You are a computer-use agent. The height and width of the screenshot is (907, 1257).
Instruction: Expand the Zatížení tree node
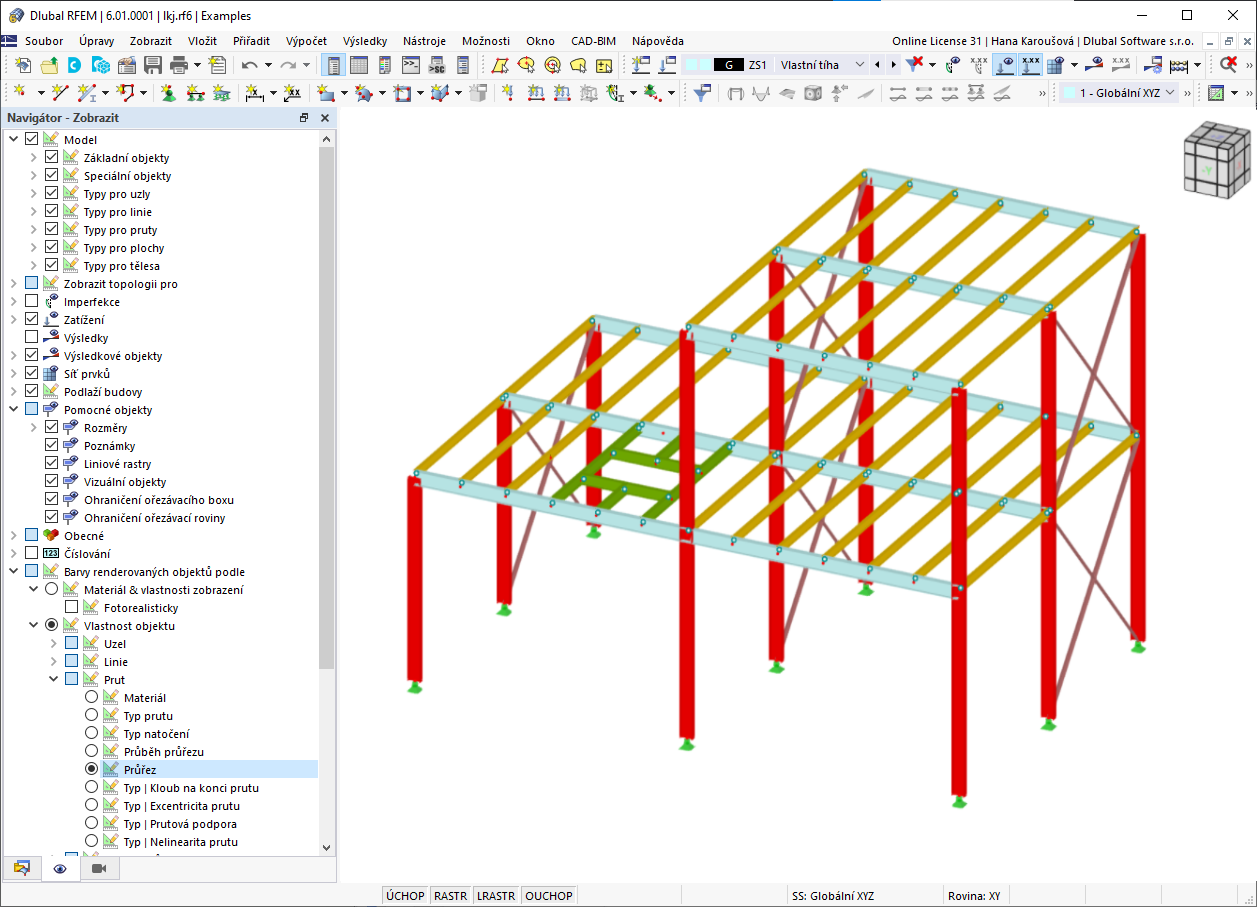tap(13, 320)
